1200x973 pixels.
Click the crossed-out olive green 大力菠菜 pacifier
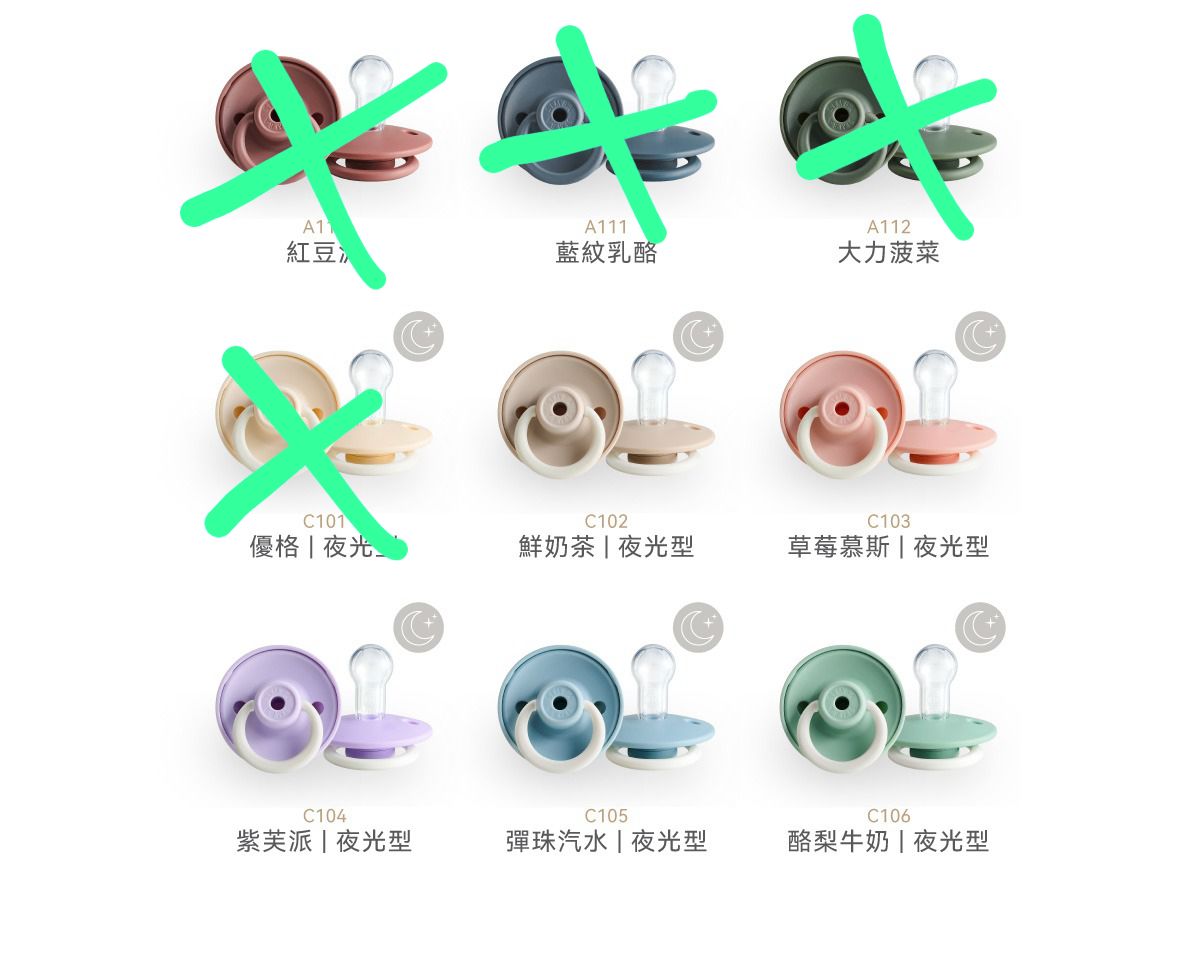(888, 120)
